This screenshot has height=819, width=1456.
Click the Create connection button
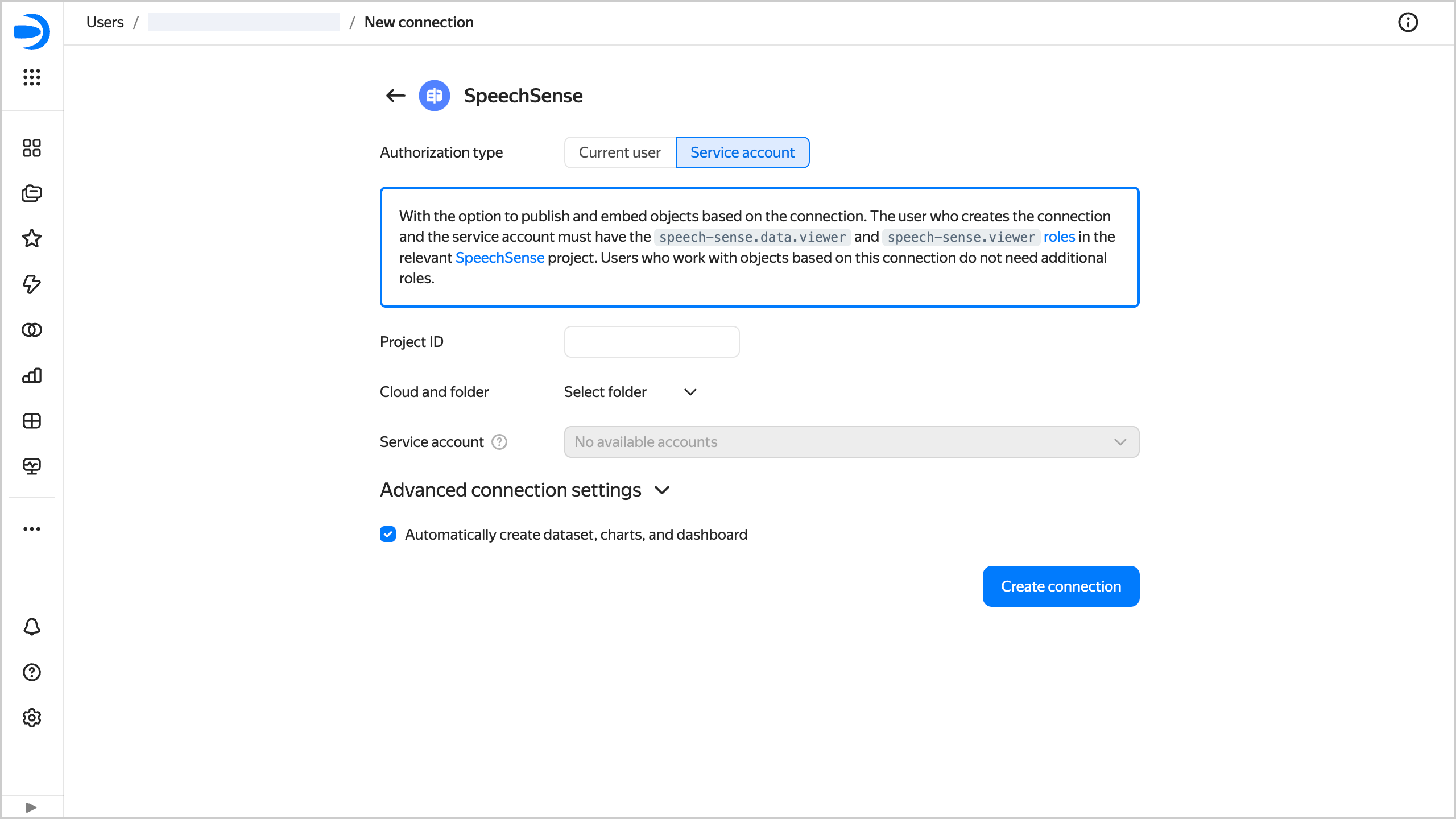[1061, 586]
